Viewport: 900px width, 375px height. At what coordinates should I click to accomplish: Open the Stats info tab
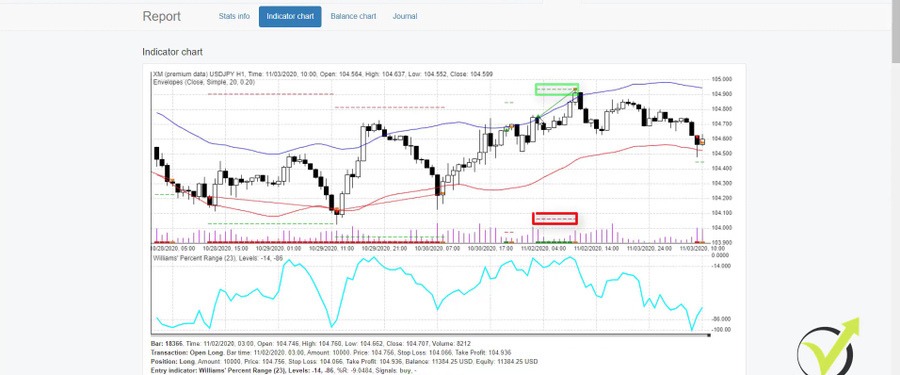(x=234, y=16)
